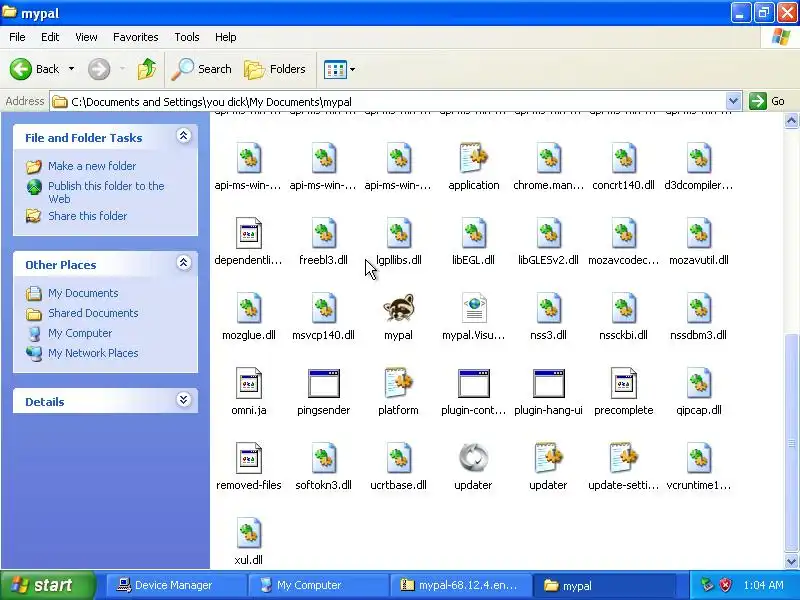Select the d3dcompiler file icon
Viewport: 800px width, 600px height.
point(698,158)
